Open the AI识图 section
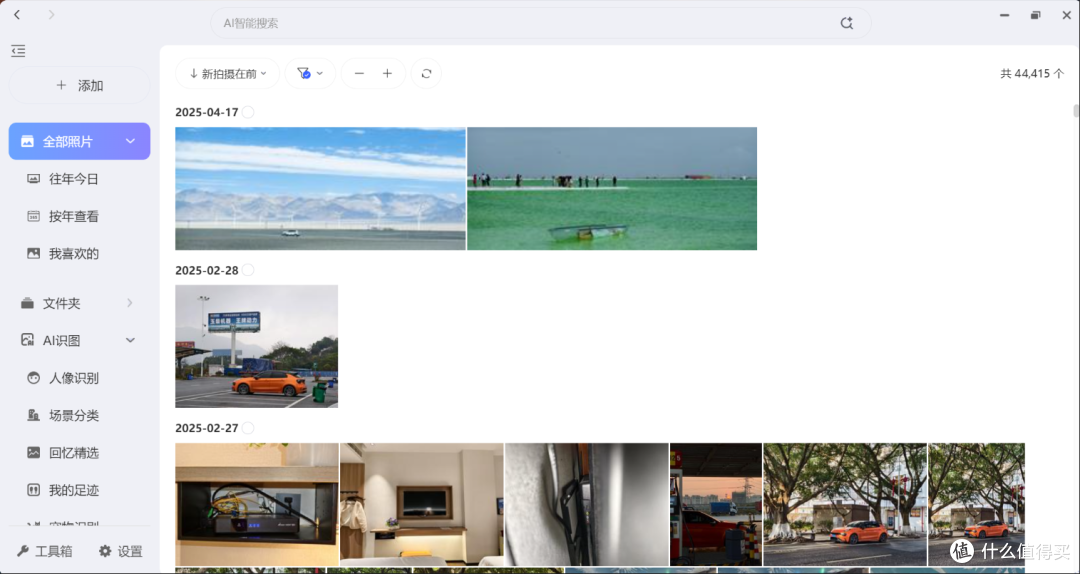Viewport: 1080px width, 574px height. [x=79, y=340]
